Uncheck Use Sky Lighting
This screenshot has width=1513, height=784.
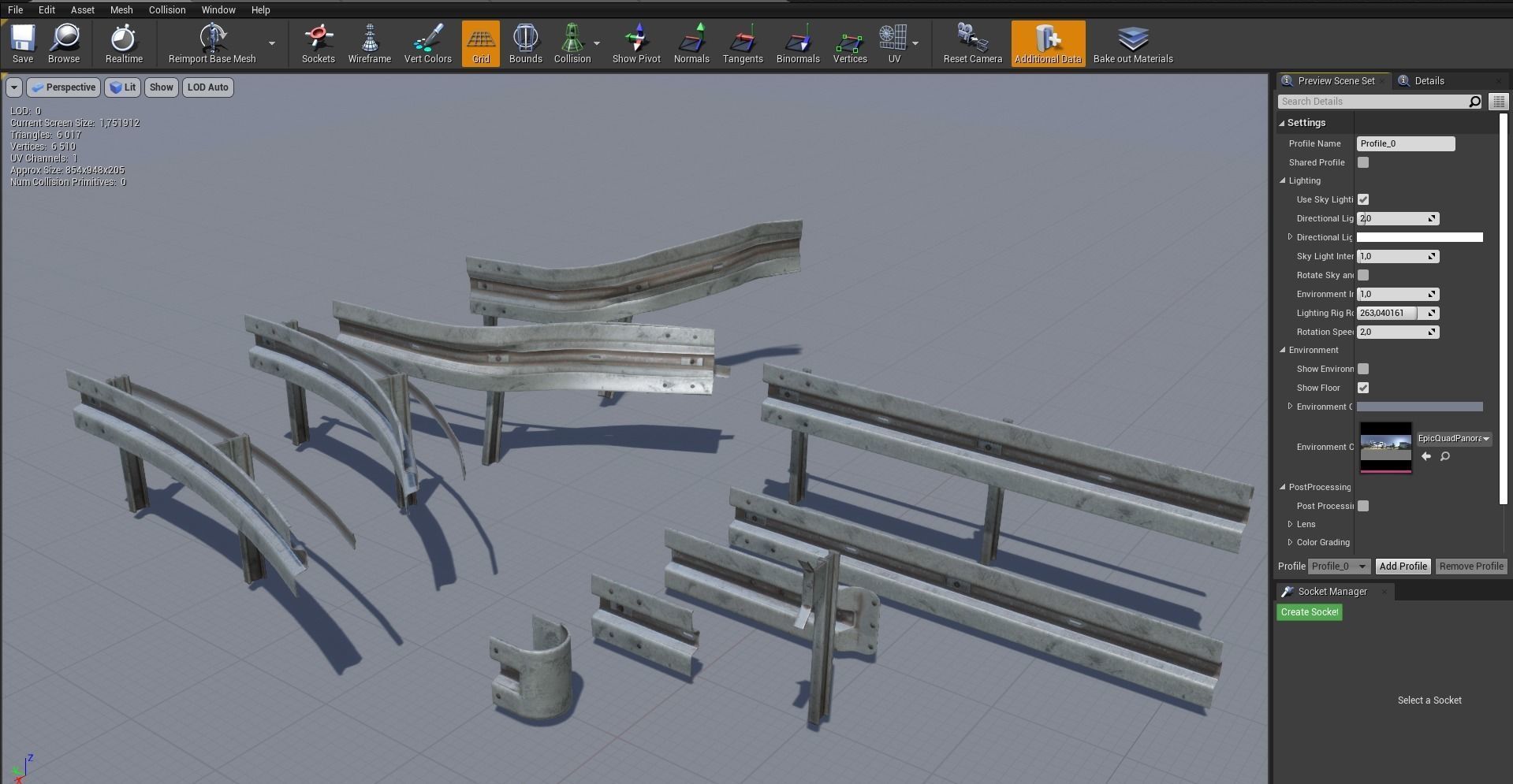(1363, 199)
